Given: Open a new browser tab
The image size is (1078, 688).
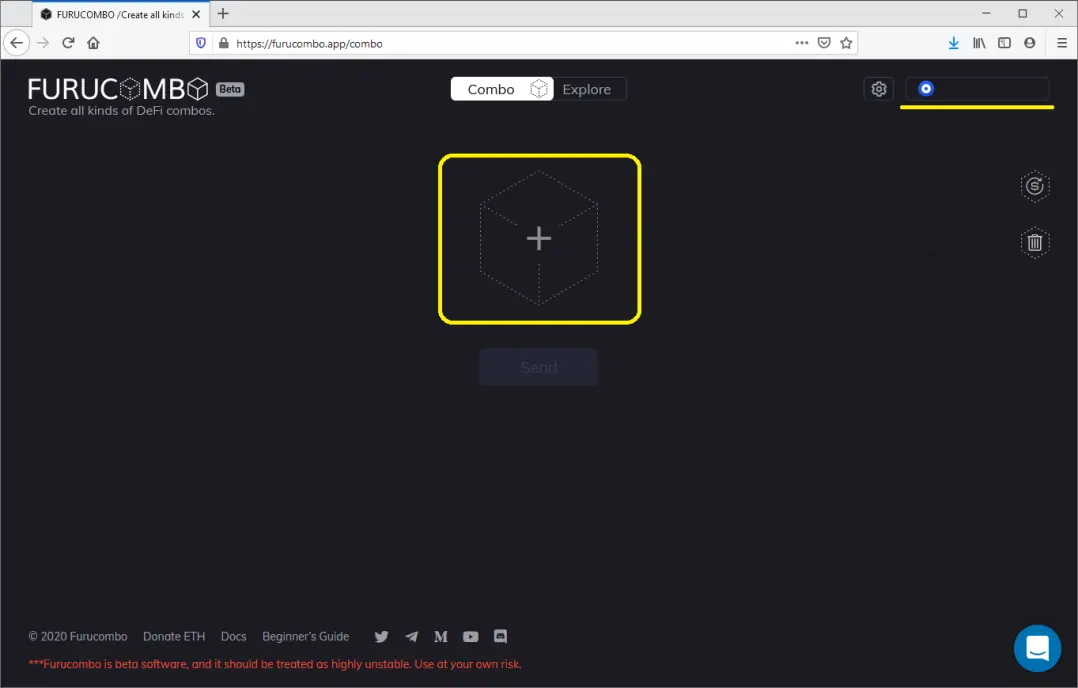Looking at the screenshot, I should (x=223, y=14).
